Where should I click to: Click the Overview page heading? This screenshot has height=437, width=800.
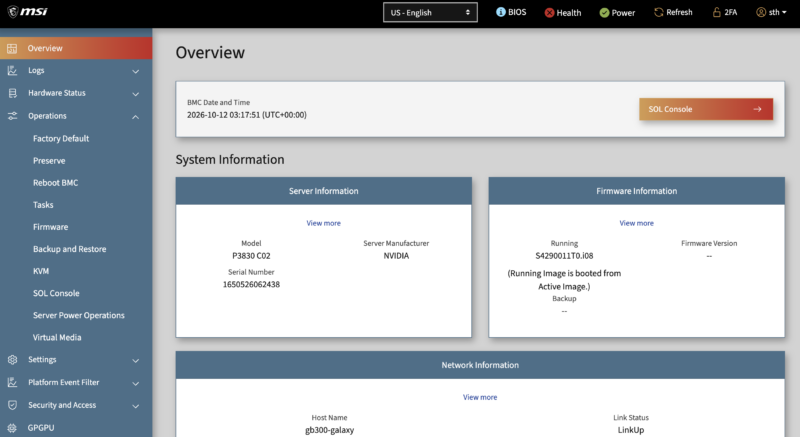click(x=210, y=53)
